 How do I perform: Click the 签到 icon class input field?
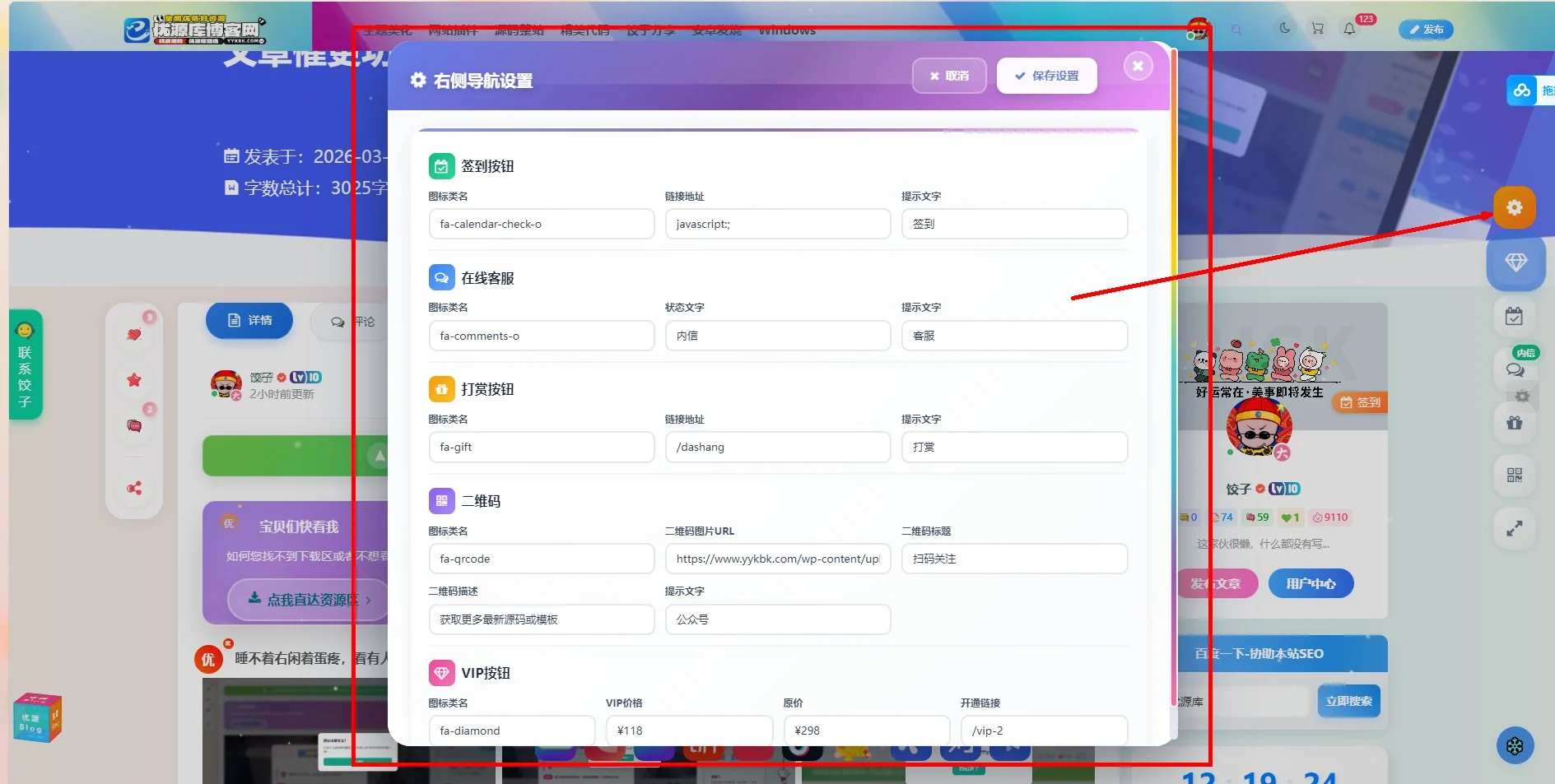541,224
